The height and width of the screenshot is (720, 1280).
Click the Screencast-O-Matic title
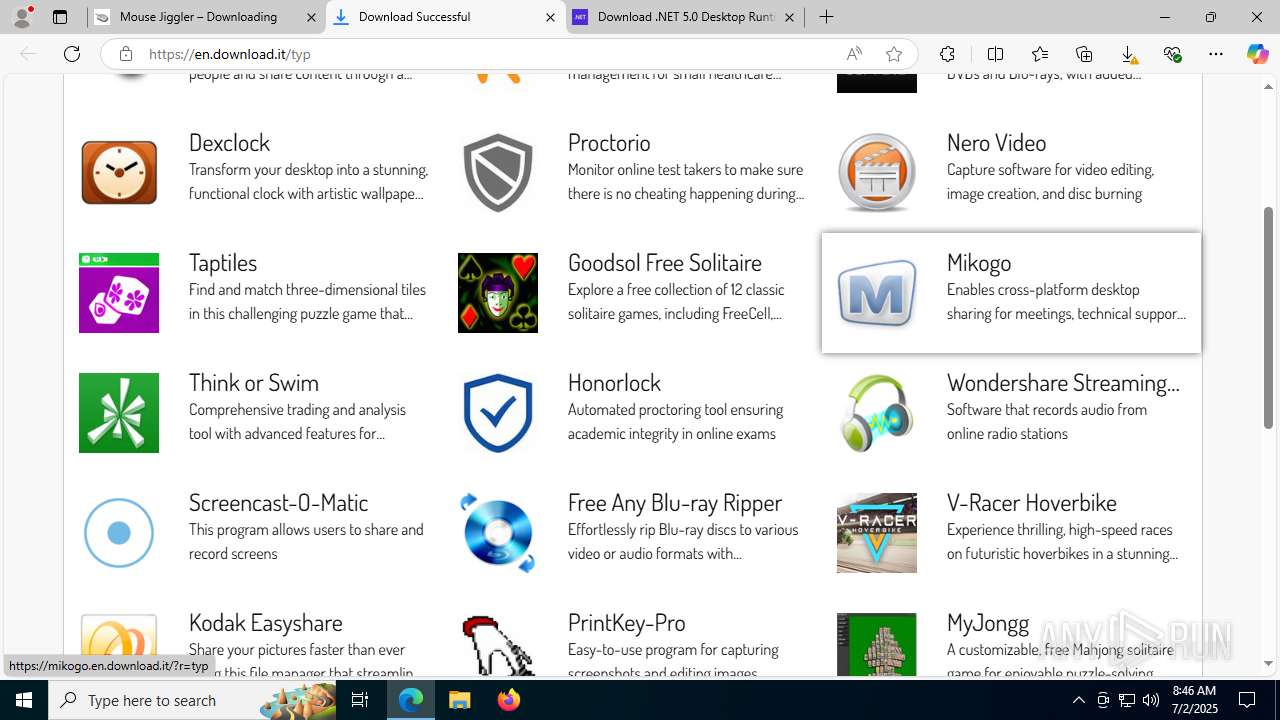(278, 502)
